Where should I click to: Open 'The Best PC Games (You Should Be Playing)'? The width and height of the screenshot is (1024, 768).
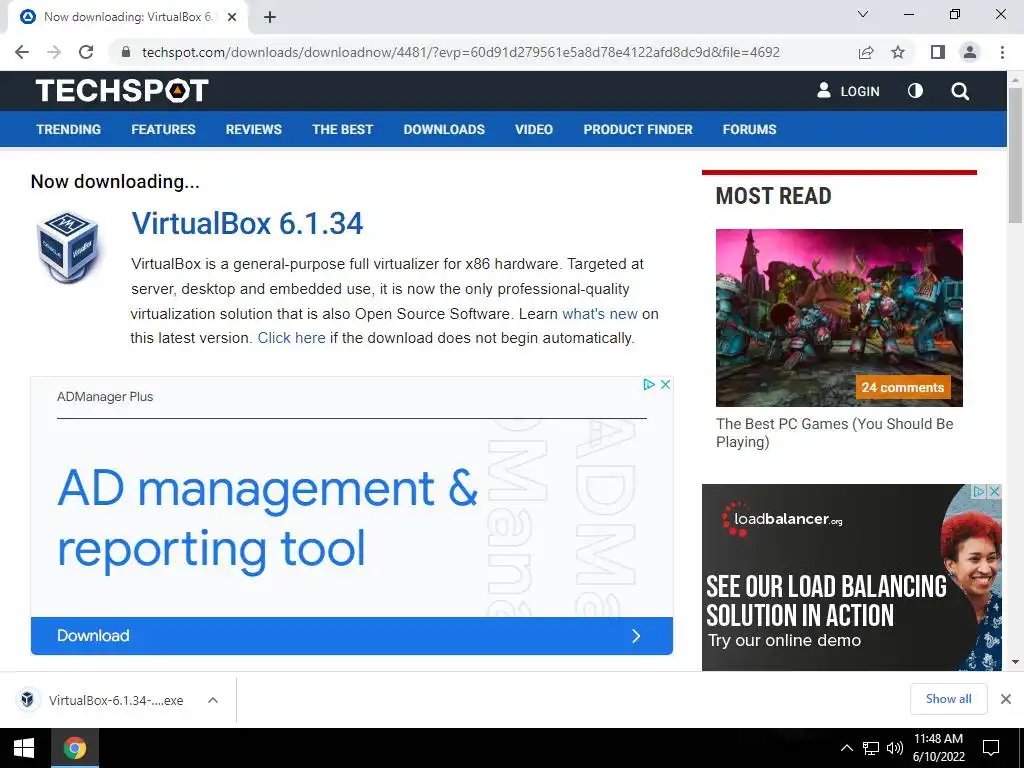click(x=835, y=432)
